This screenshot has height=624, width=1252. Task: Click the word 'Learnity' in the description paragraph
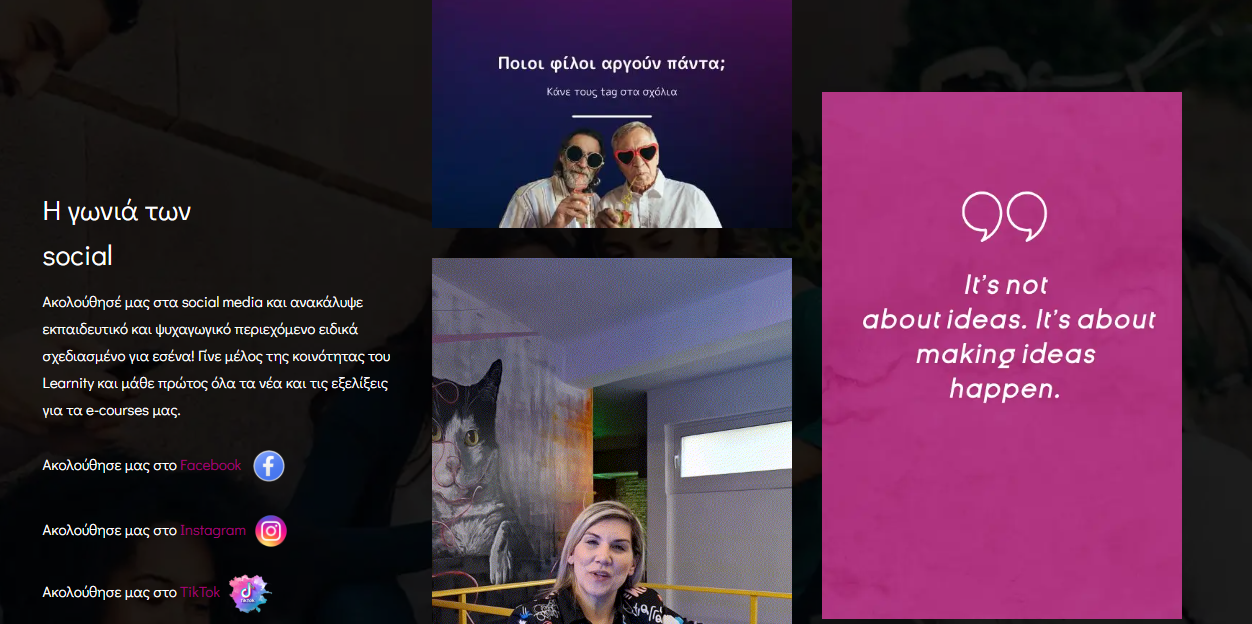pos(68,383)
